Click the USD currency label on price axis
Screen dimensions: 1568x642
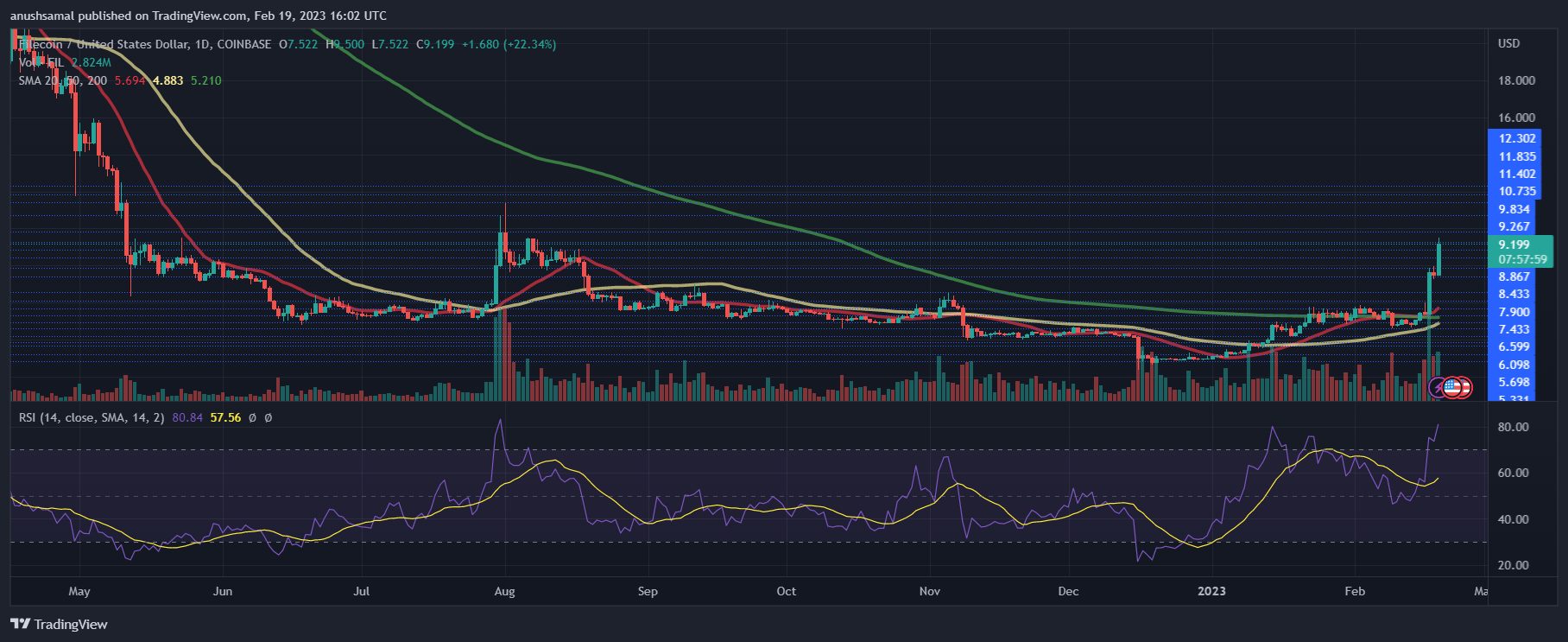[x=1508, y=43]
